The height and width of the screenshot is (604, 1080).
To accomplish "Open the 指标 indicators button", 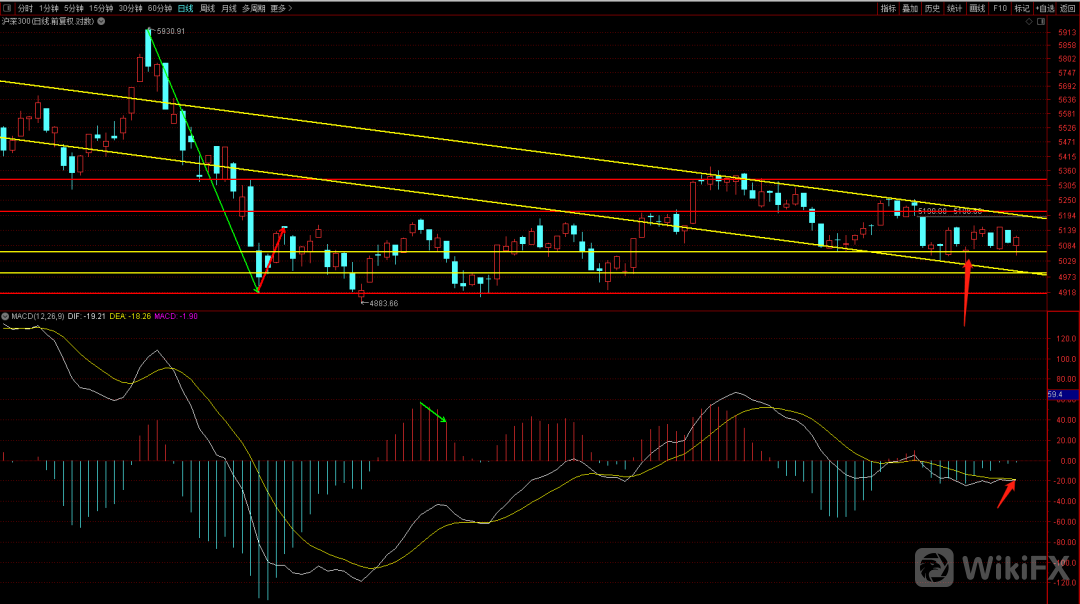I will coord(888,8).
